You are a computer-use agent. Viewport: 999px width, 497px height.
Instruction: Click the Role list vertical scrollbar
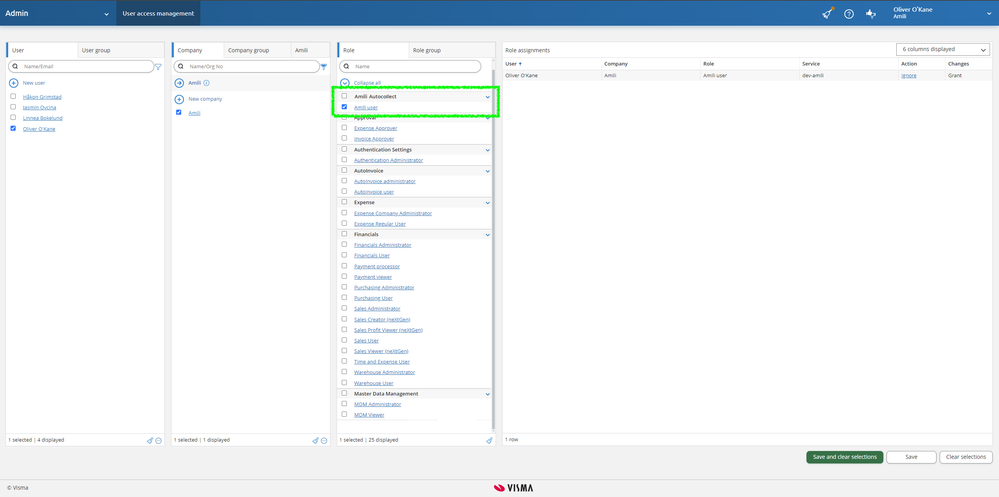(494, 248)
